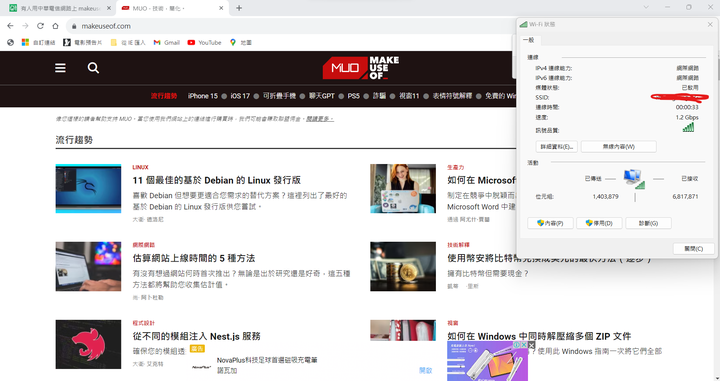Click the 閱讀更多 disclosure link

320,119
